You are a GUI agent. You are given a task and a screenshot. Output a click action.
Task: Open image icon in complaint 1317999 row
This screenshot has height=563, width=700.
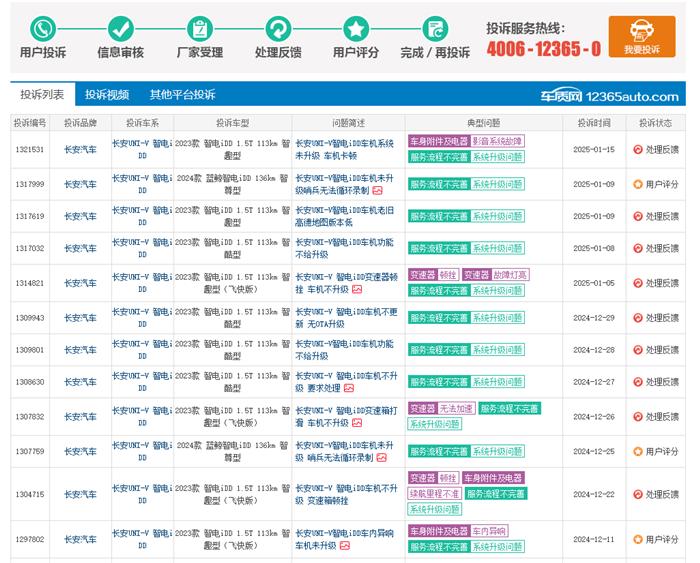[x=378, y=189]
